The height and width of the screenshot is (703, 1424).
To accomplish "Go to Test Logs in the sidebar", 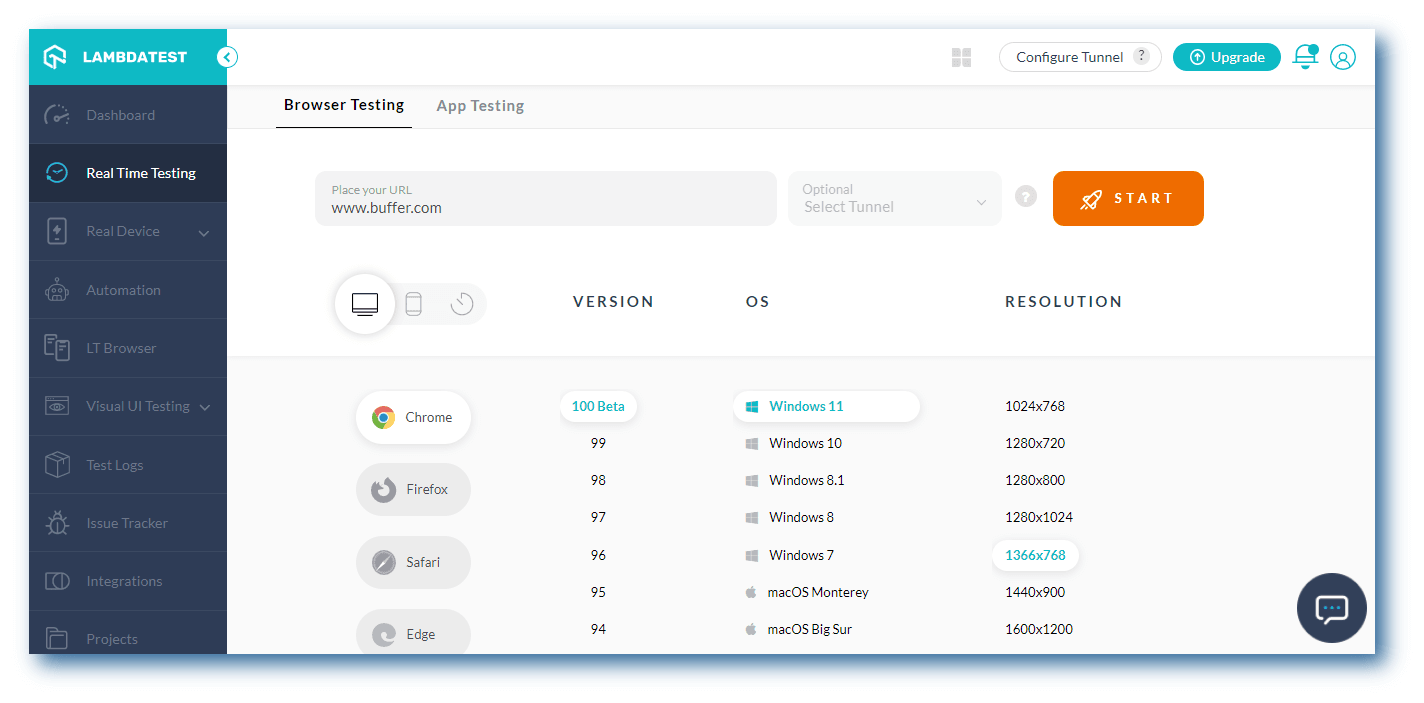I will point(114,464).
